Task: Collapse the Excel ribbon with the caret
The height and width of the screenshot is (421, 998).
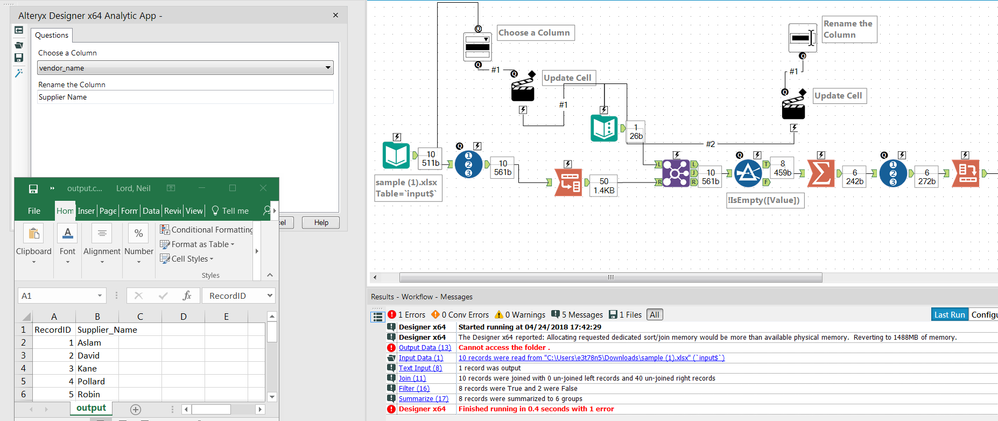Action: 269,275
